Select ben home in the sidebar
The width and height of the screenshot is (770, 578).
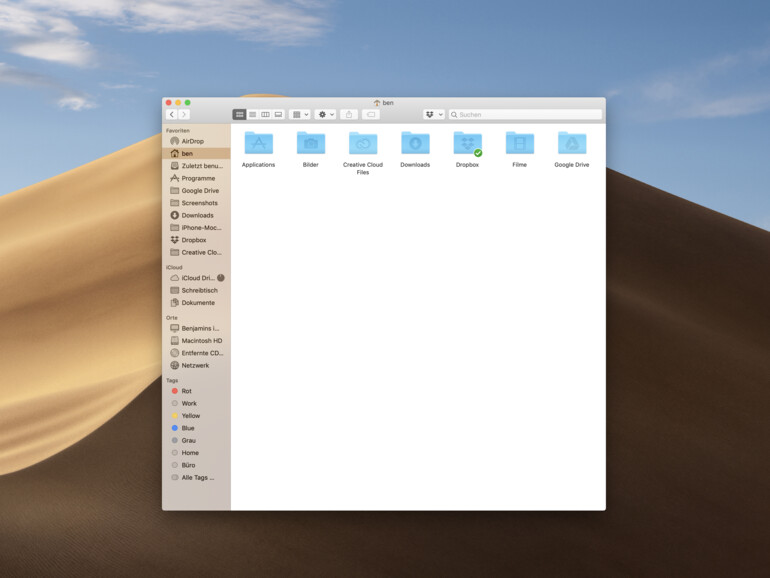(x=196, y=153)
